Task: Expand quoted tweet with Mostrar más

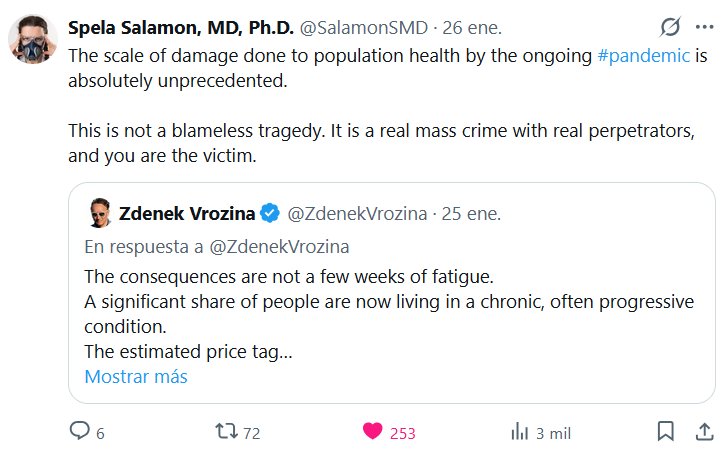Action: (x=136, y=377)
